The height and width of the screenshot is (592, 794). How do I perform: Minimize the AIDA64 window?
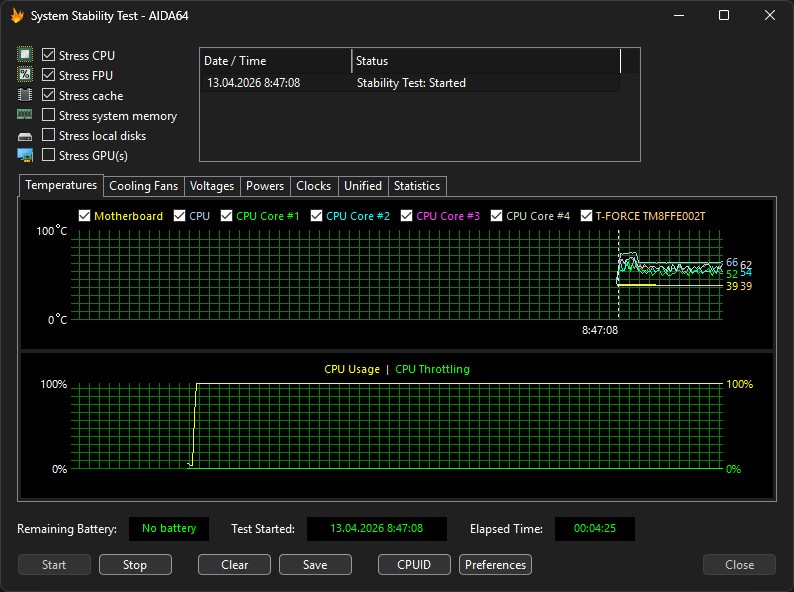[x=679, y=15]
